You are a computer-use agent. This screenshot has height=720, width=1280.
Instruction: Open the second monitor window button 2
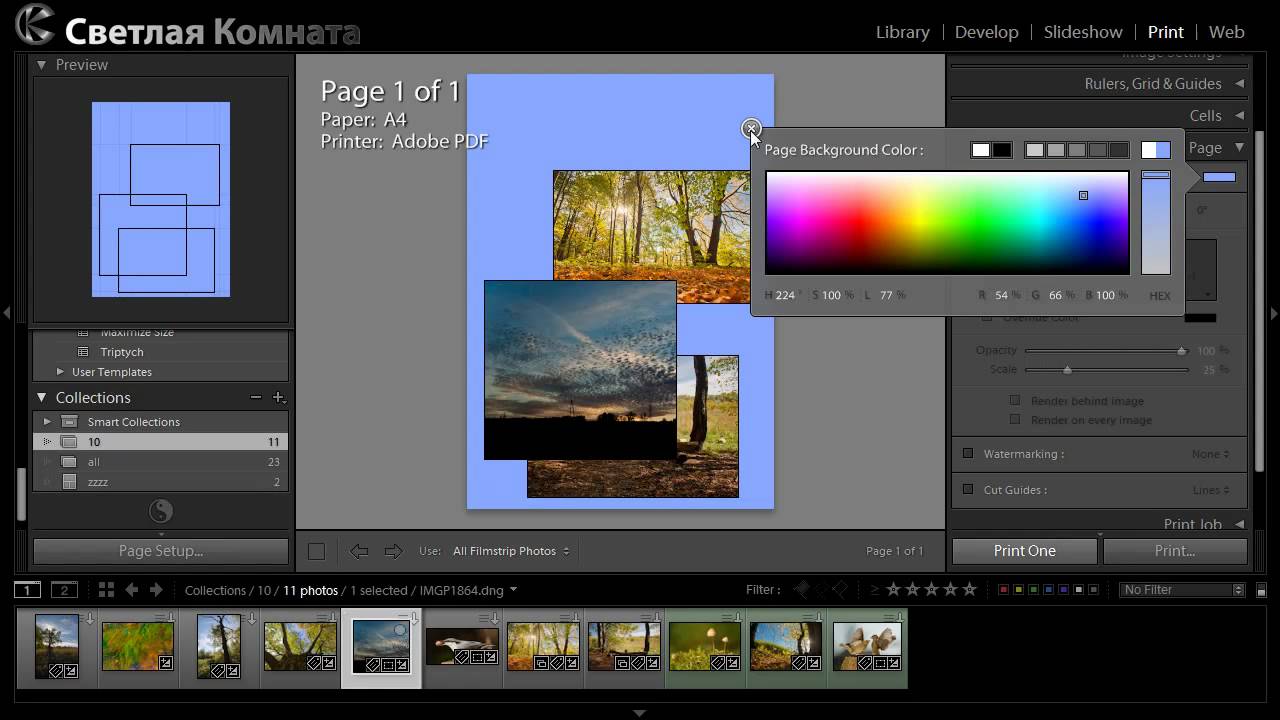click(x=64, y=590)
